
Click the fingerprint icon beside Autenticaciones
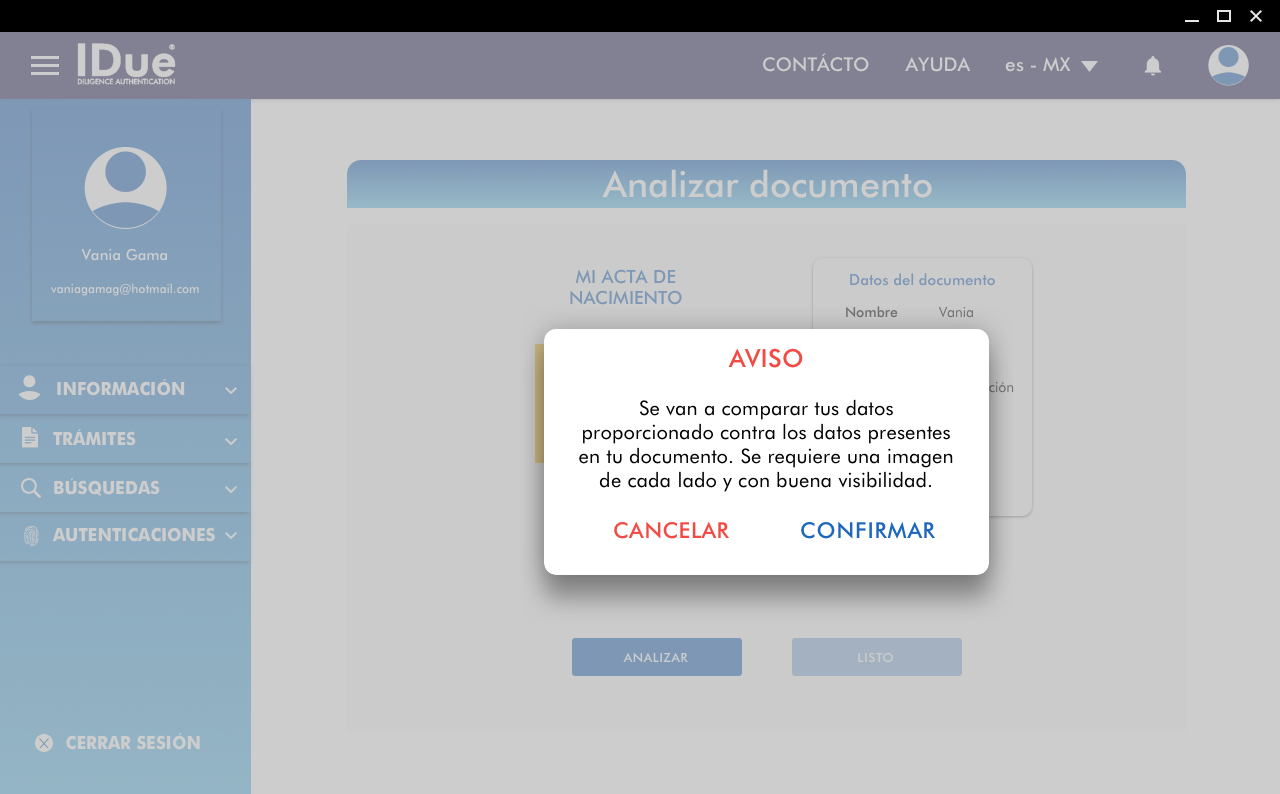point(30,535)
